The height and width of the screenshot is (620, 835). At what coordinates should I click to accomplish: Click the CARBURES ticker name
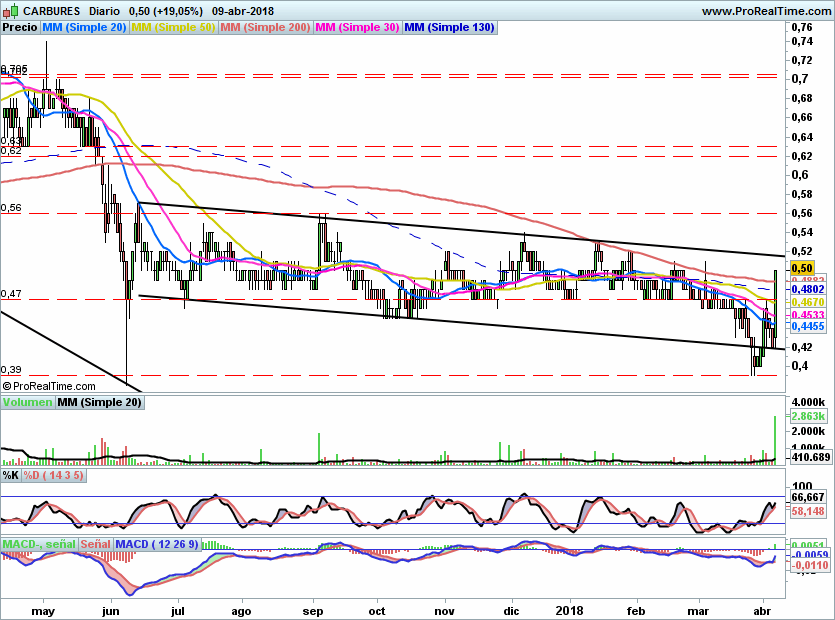tap(51, 11)
